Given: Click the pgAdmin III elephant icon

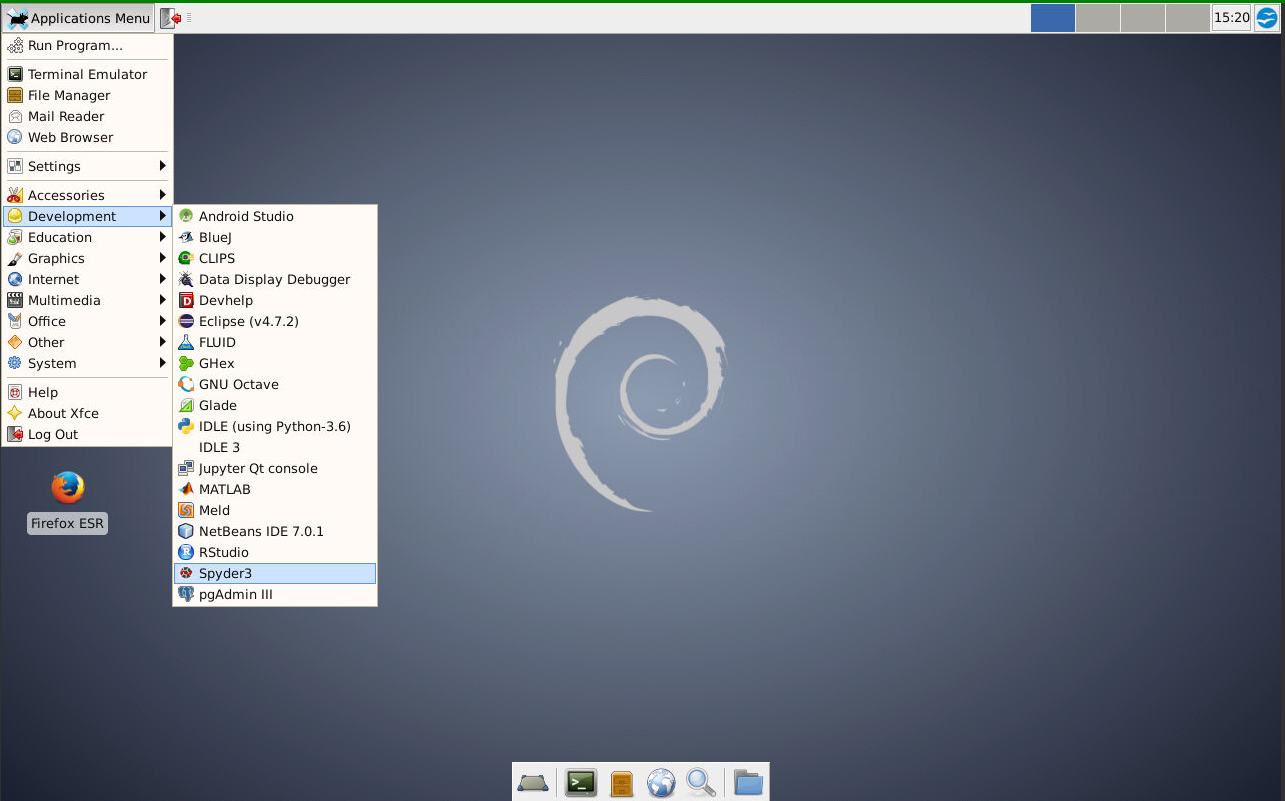Looking at the screenshot, I should tap(186, 594).
